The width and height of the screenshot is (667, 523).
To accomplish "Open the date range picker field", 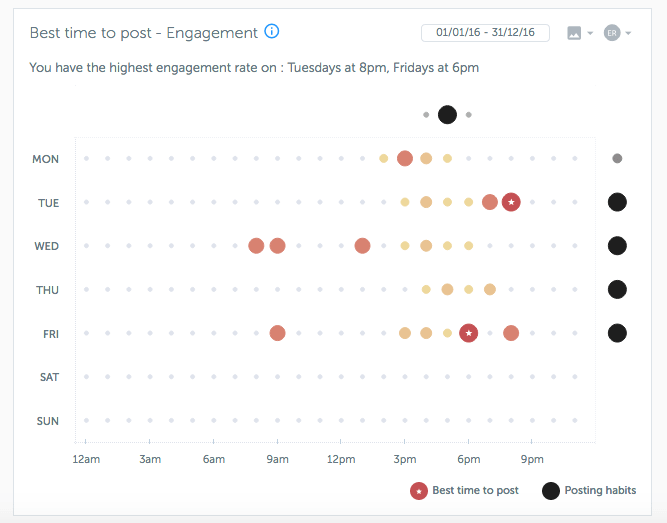I will tap(485, 33).
